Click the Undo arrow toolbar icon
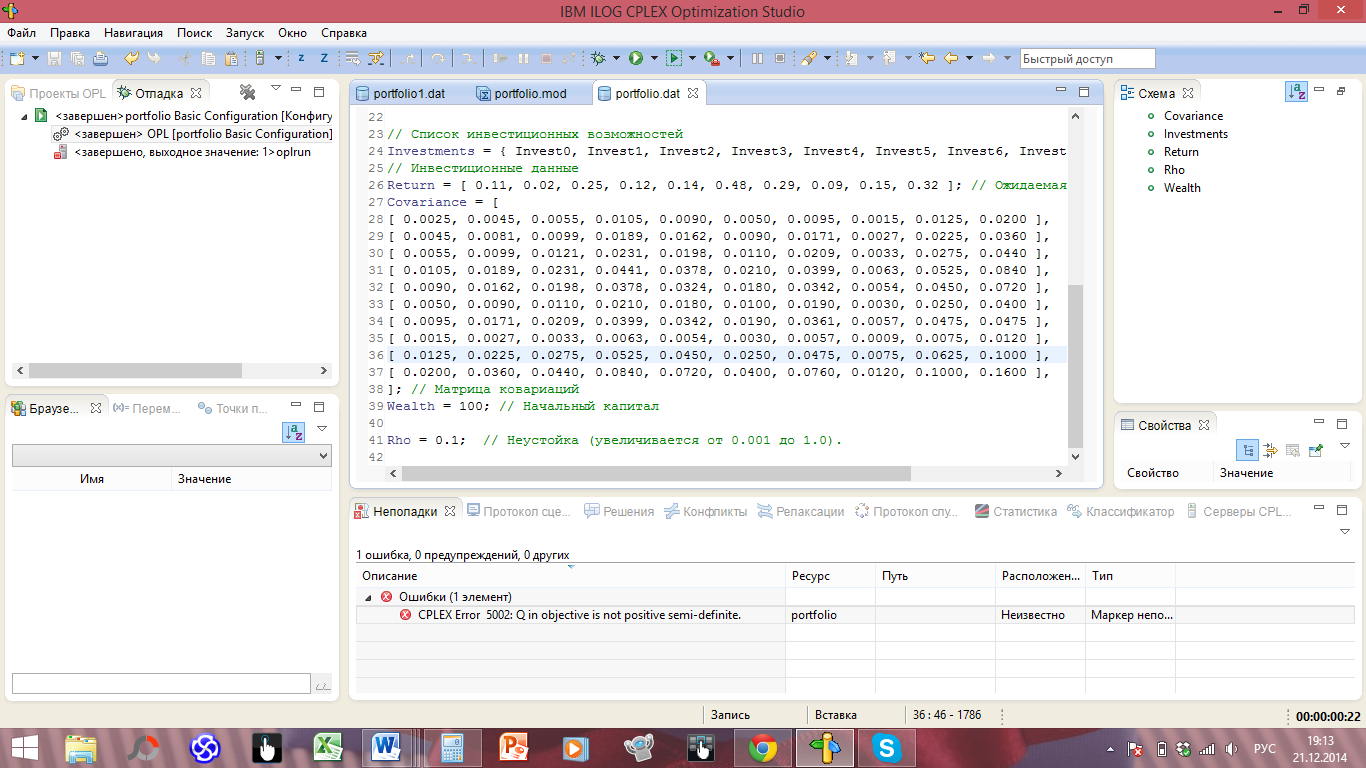 click(131, 59)
